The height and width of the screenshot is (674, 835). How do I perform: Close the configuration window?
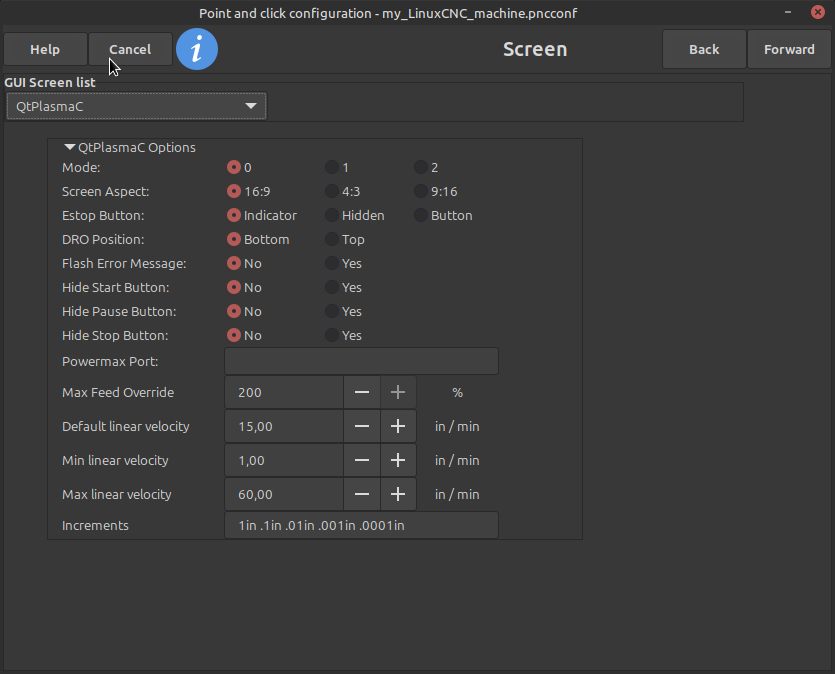(x=818, y=12)
